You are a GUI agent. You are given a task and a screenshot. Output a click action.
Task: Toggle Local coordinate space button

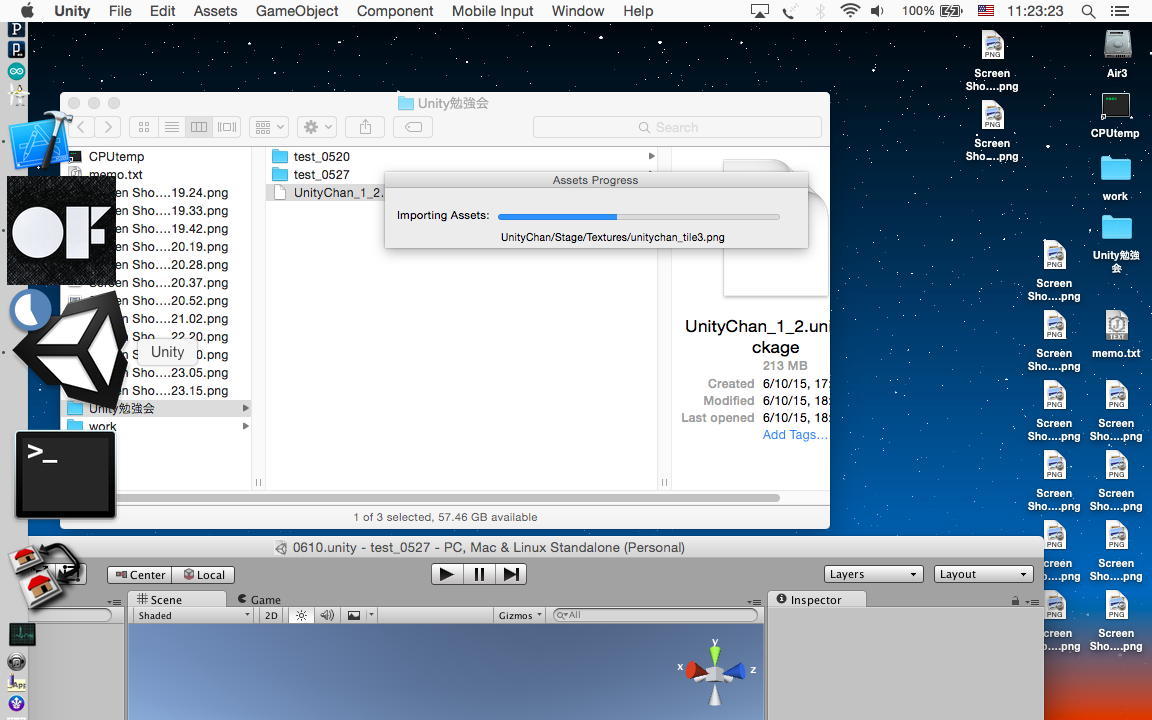pyautogui.click(x=204, y=575)
